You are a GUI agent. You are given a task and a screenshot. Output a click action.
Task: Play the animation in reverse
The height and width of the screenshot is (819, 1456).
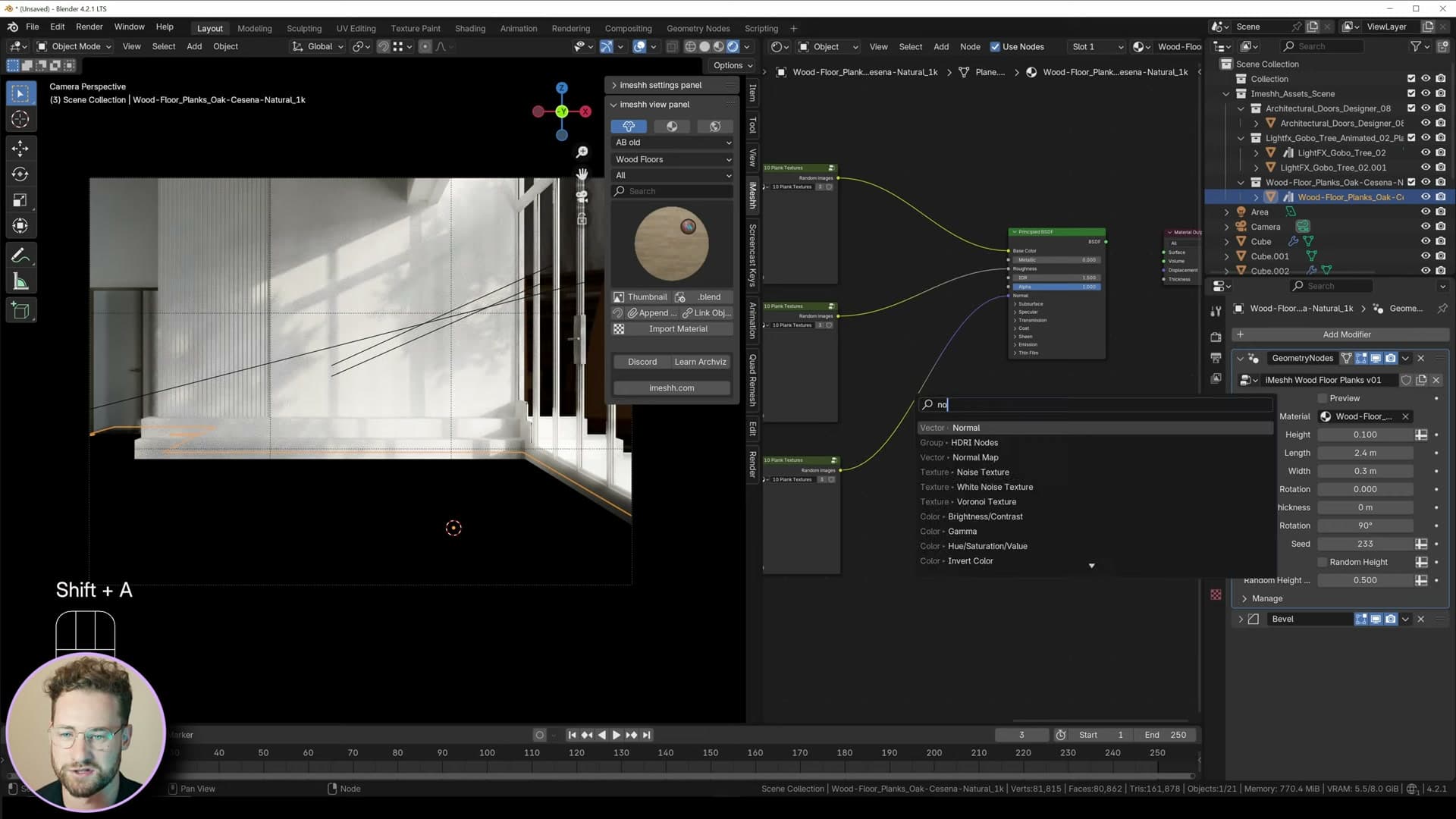coord(602,735)
